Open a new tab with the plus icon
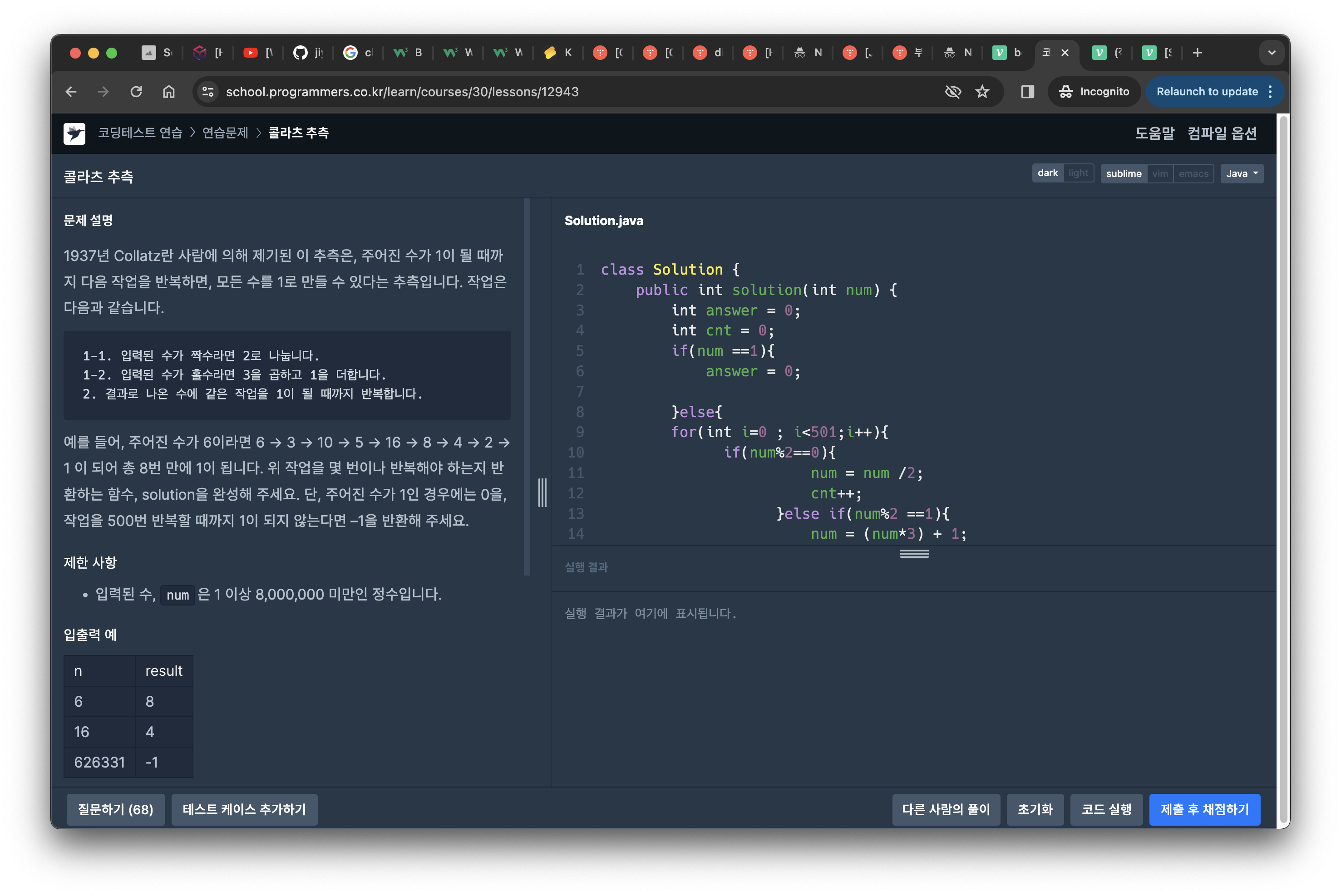Image resolution: width=1341 pixels, height=896 pixels. (x=1198, y=53)
